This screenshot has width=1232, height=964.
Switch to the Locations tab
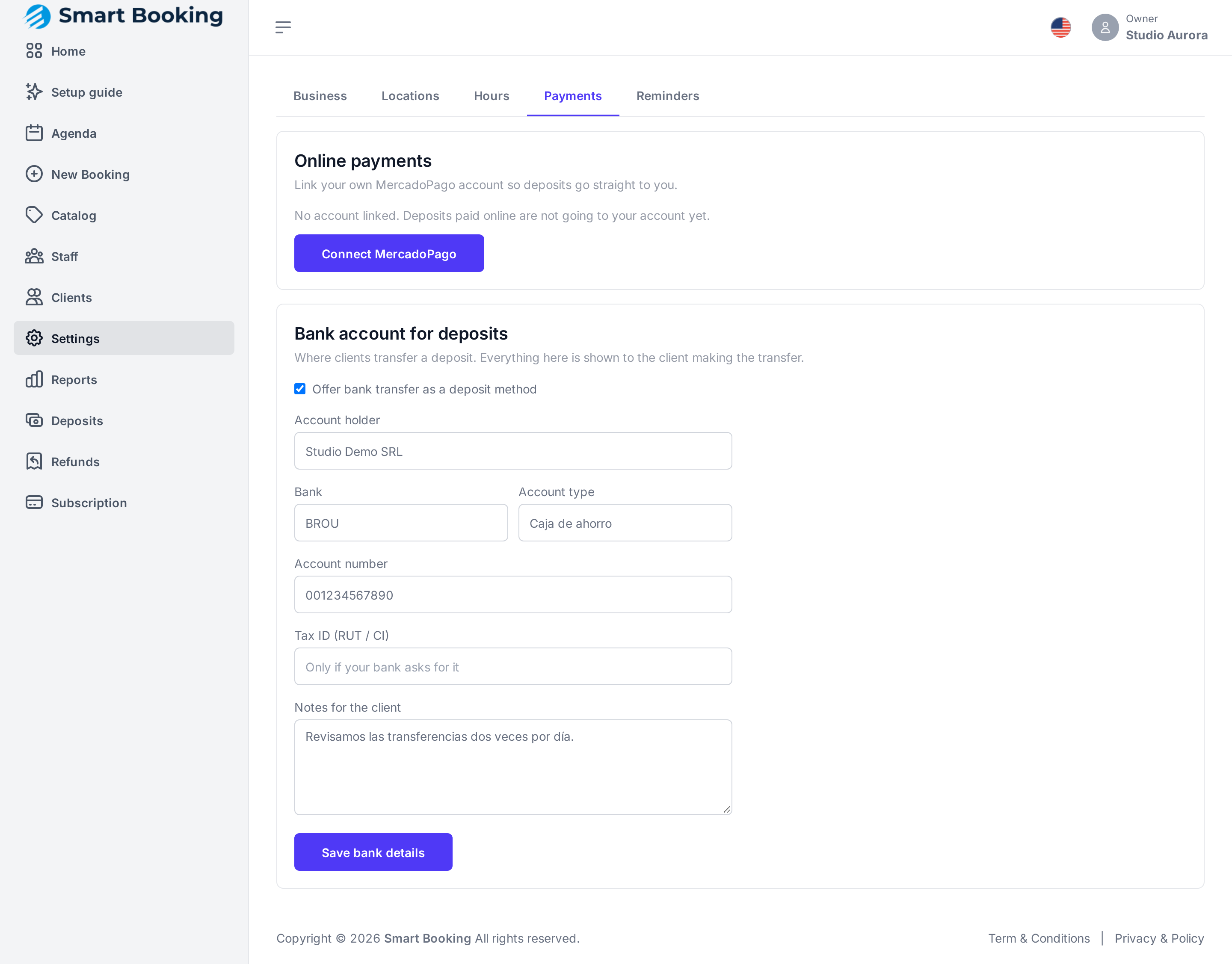tap(410, 96)
